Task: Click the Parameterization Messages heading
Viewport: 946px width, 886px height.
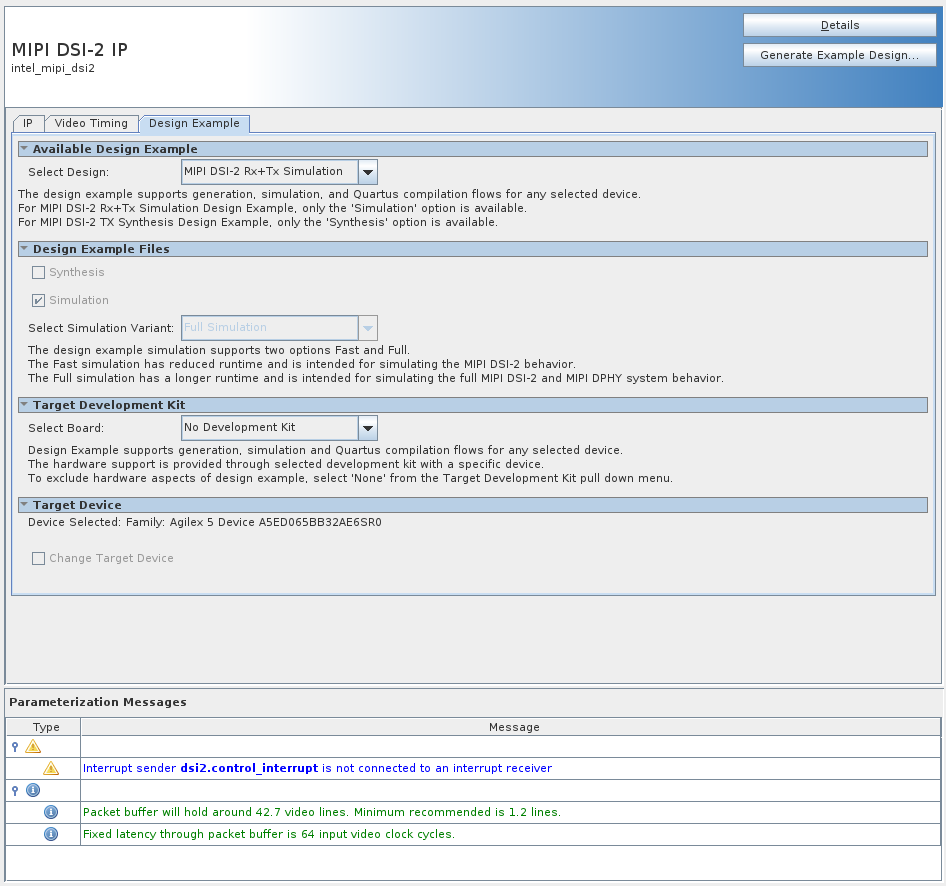Action: [x=98, y=702]
